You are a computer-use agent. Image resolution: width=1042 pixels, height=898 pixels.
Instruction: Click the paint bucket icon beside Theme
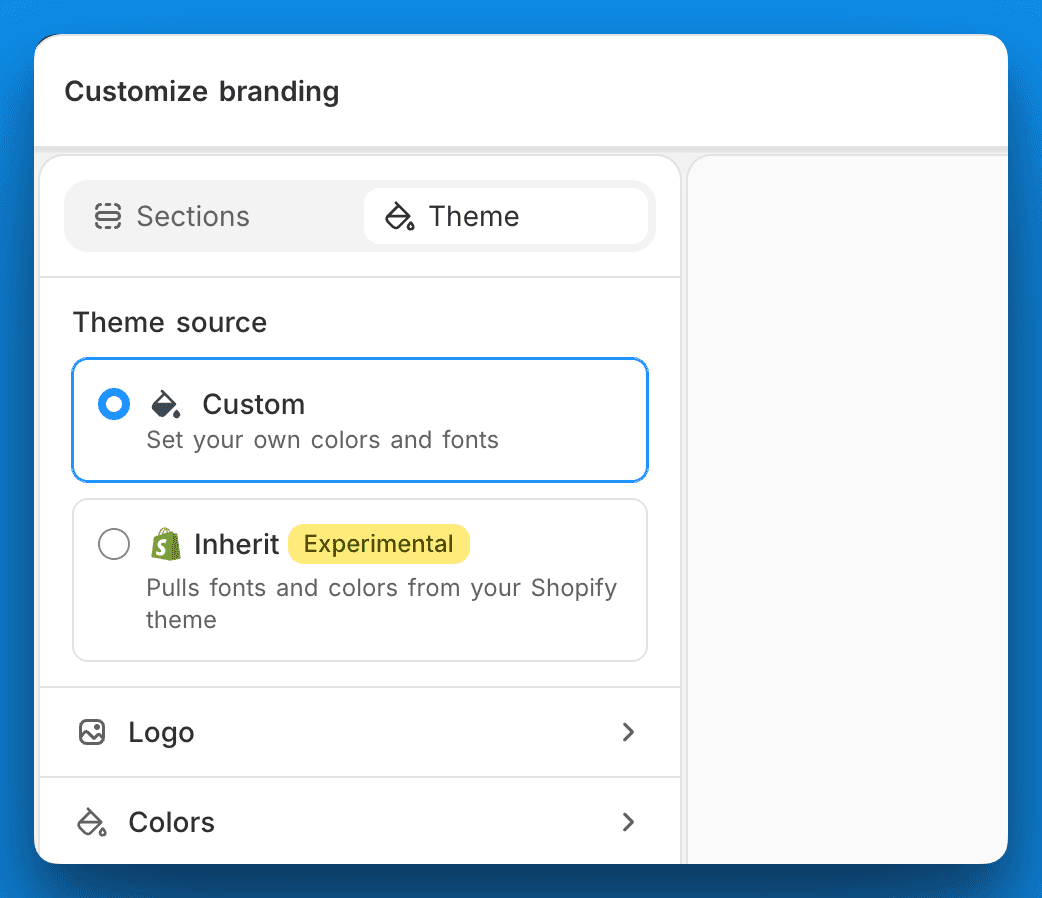(400, 216)
